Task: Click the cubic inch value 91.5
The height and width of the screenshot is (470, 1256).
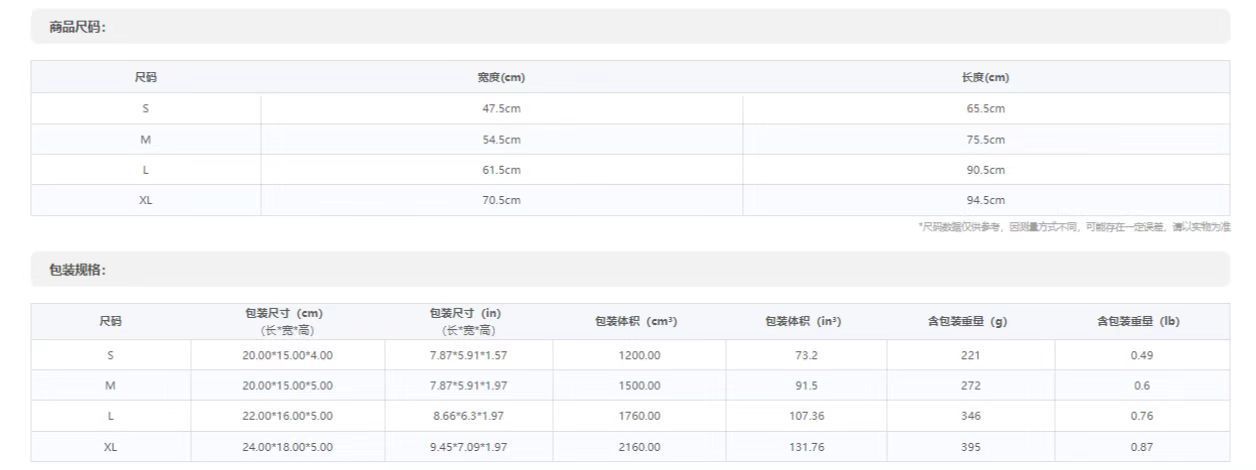Action: (806, 385)
